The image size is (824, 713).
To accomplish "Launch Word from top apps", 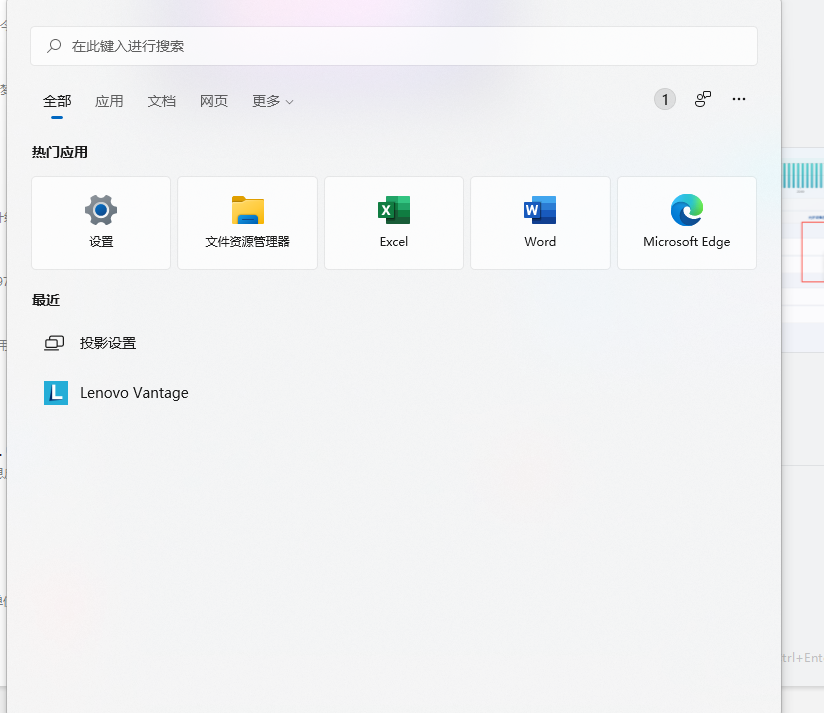I will click(540, 223).
